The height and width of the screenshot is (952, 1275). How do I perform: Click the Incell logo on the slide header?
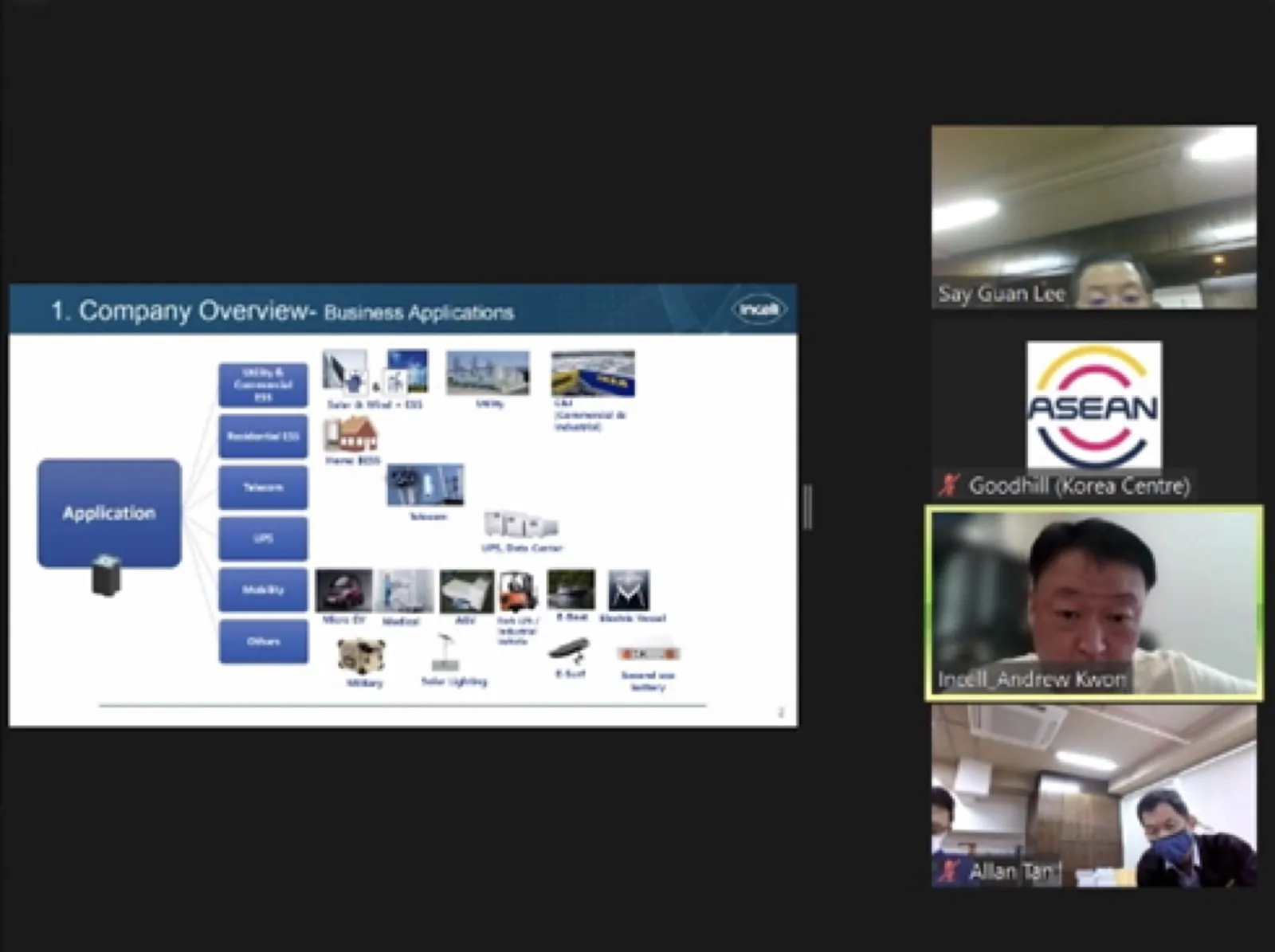point(759,309)
